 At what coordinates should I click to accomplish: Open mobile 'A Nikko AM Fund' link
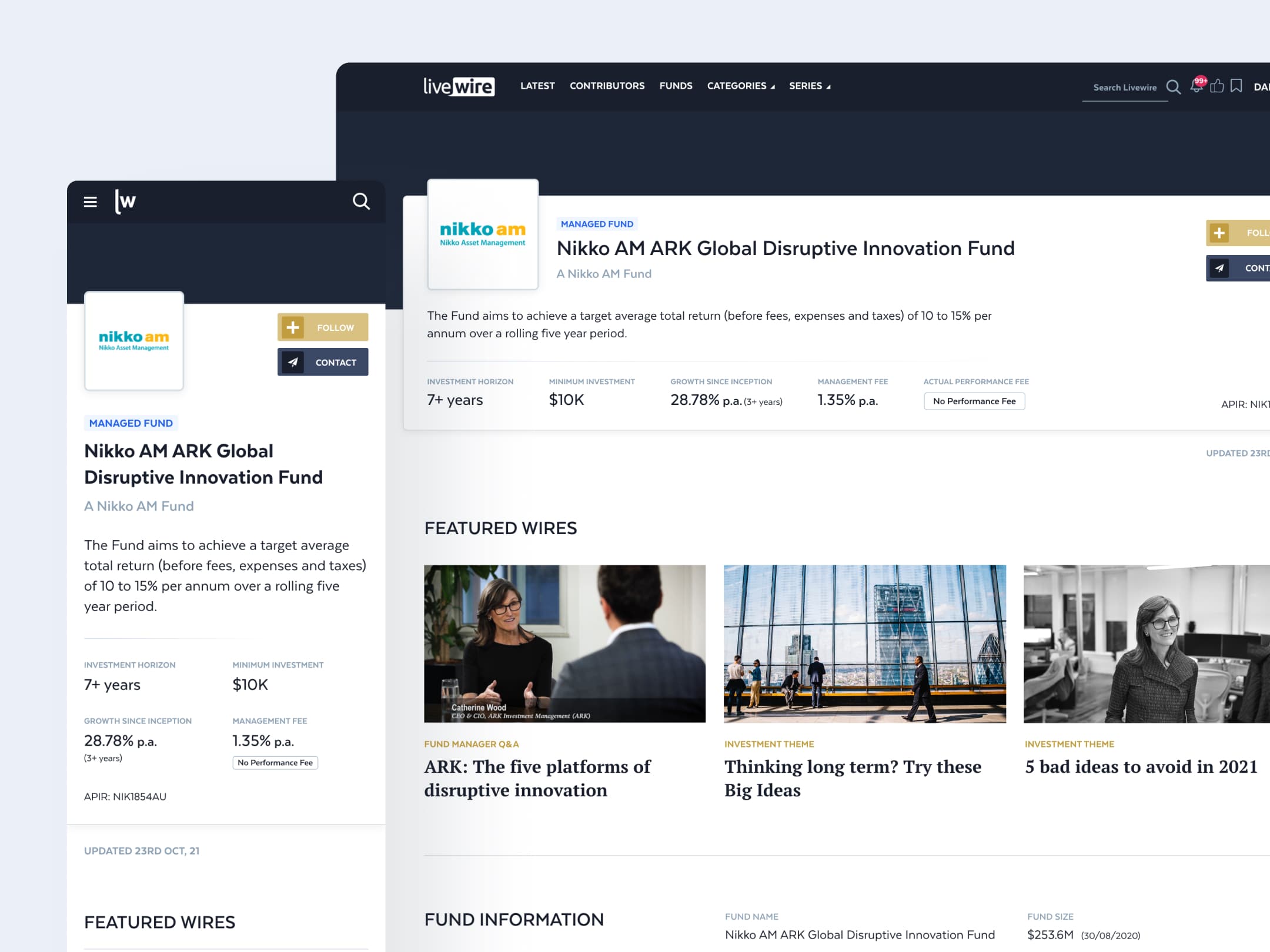click(139, 506)
